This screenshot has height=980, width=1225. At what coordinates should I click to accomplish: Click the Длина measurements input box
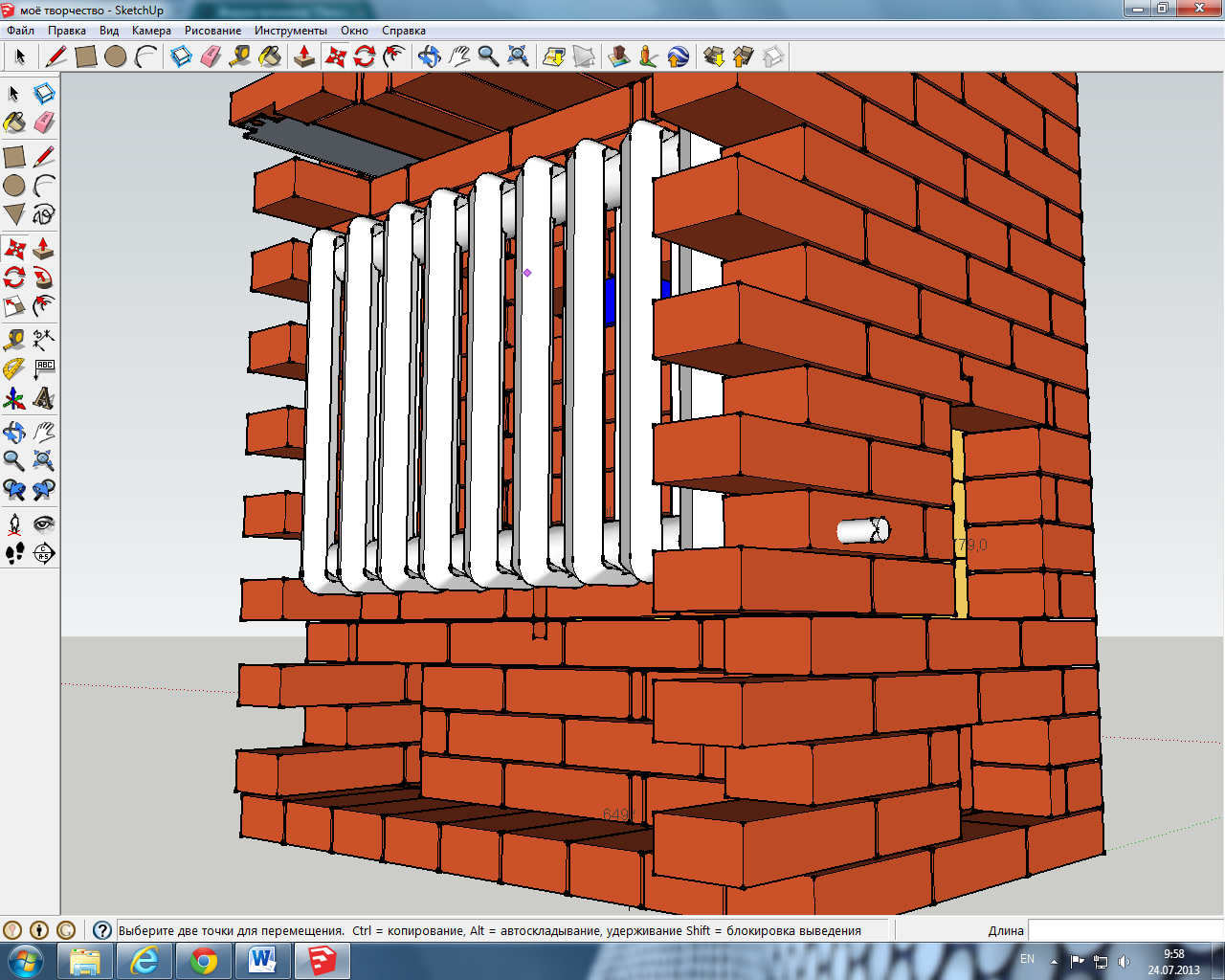(x=1125, y=930)
